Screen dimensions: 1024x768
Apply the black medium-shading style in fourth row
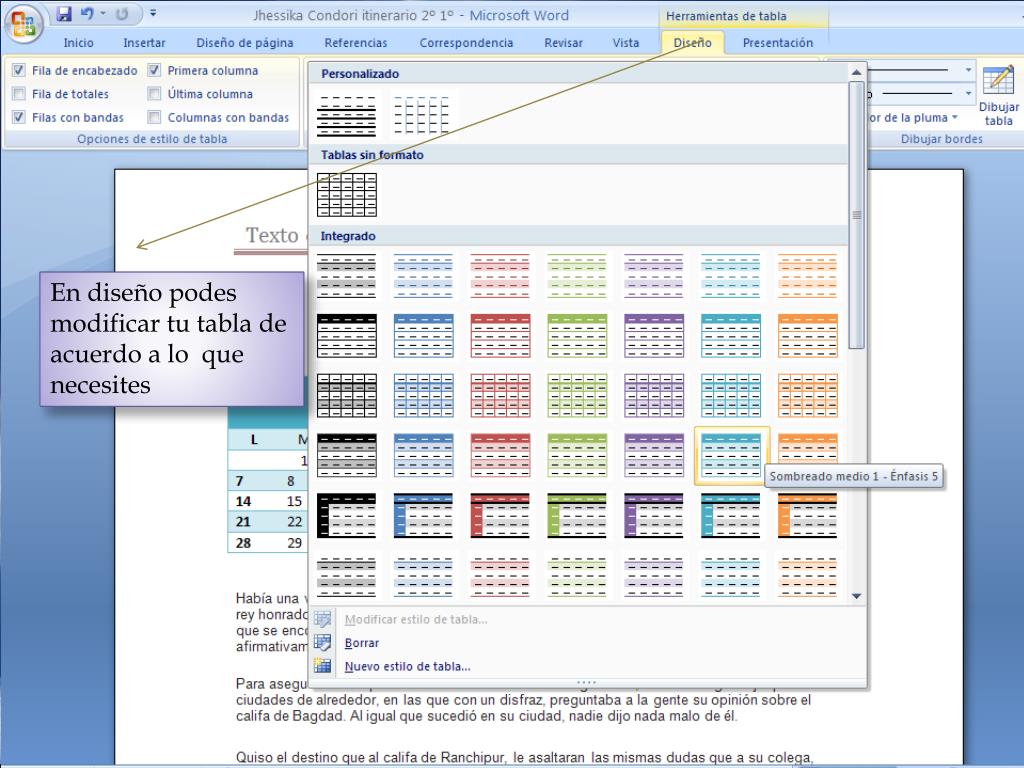click(x=347, y=455)
